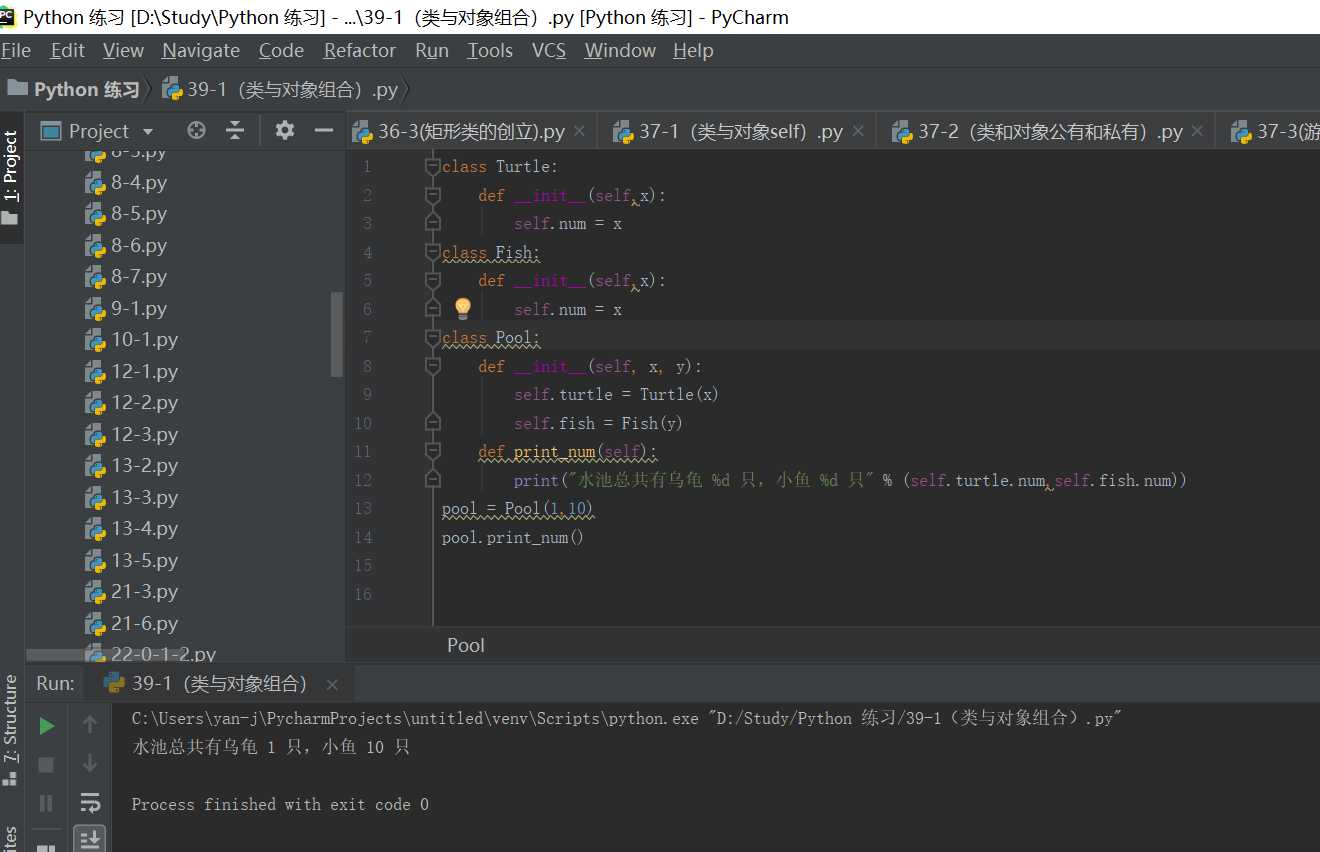Open Project panel settings gear

(x=285, y=130)
